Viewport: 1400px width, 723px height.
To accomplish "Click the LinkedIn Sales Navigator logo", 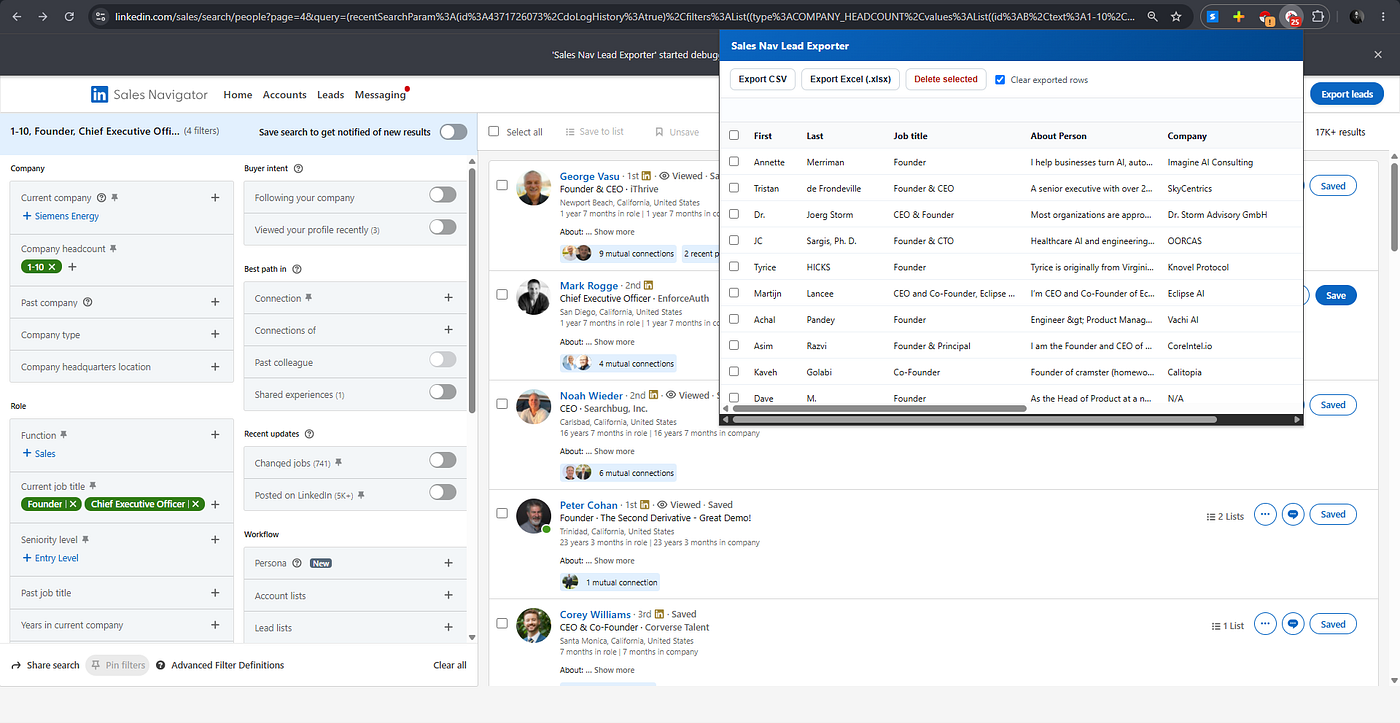I will coord(150,95).
